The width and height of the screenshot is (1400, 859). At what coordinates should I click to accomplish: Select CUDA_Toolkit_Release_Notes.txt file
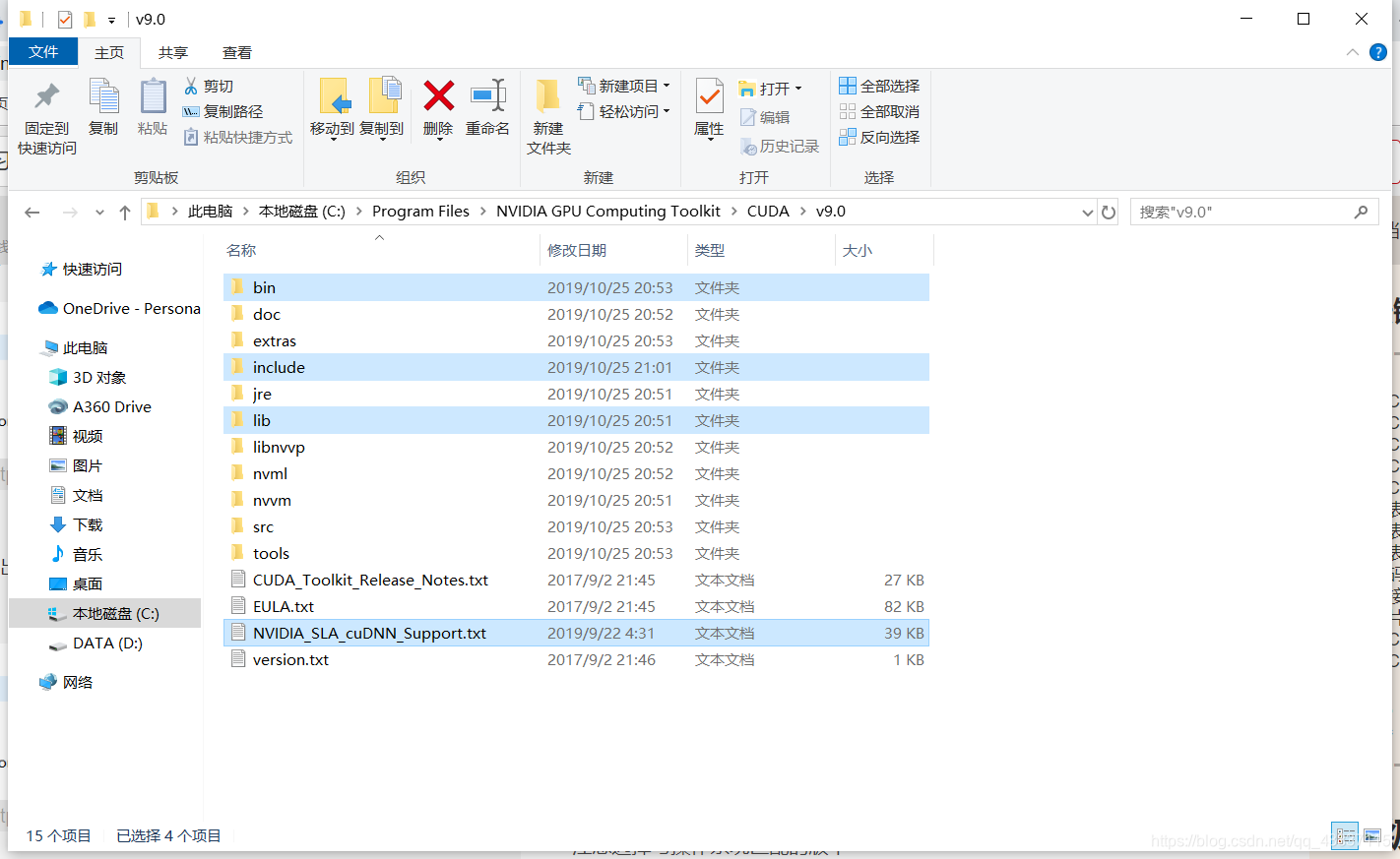point(576,580)
